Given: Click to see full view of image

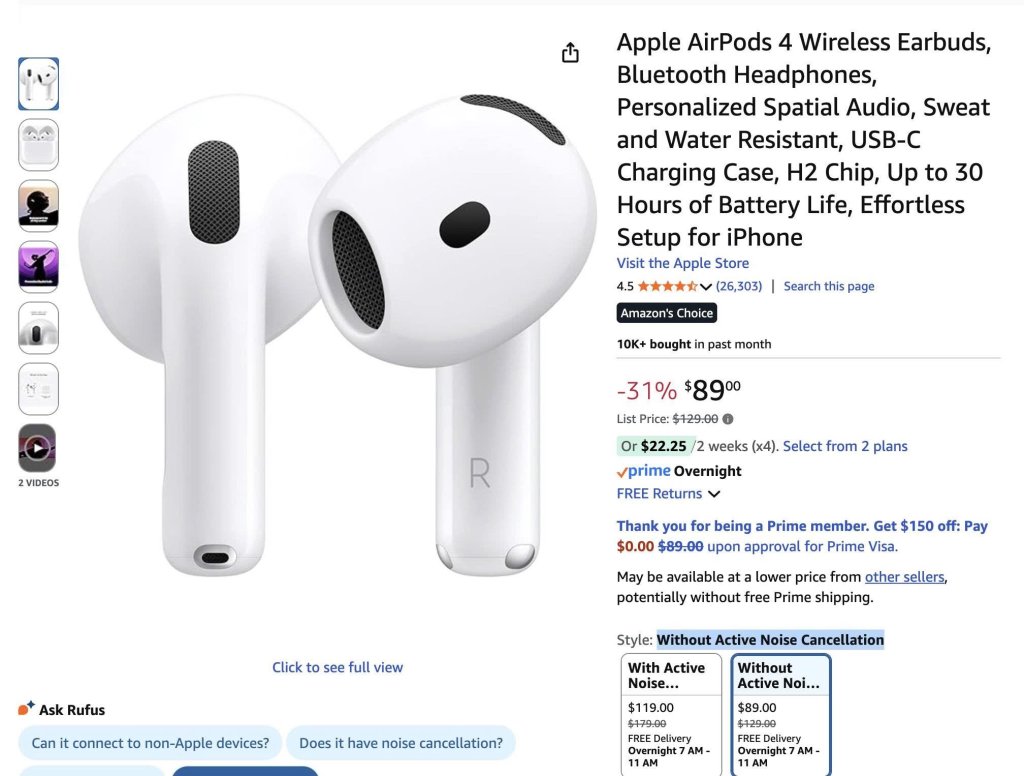Looking at the screenshot, I should 338,667.
